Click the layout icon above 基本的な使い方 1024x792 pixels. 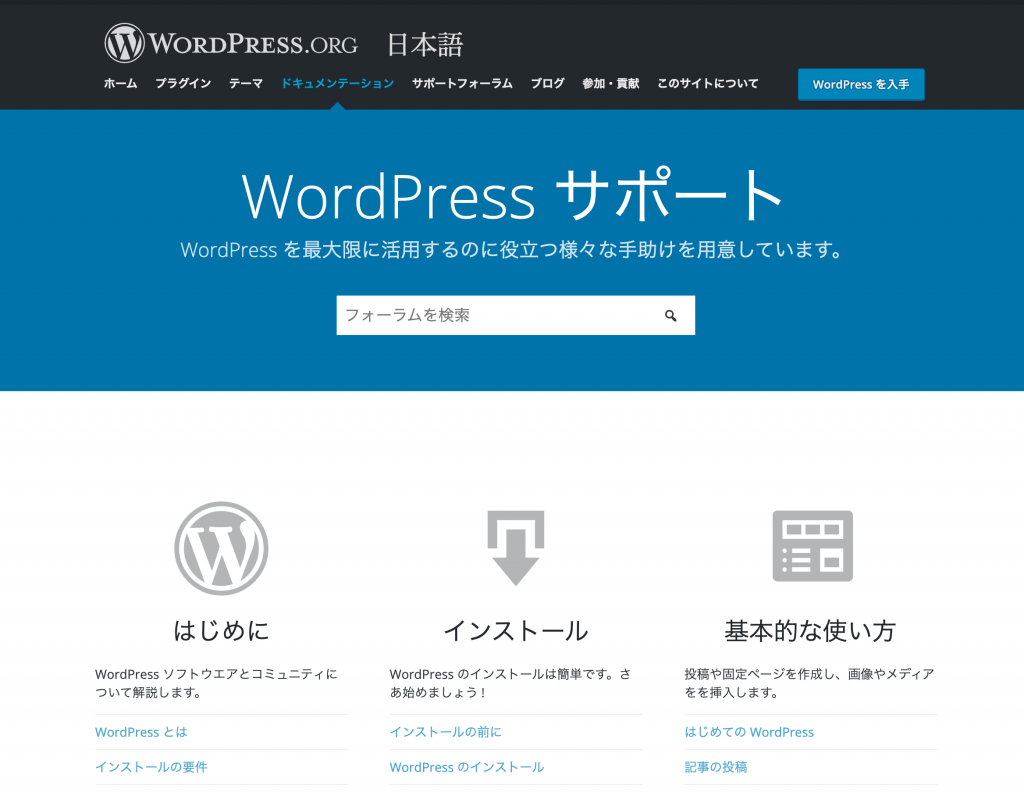tap(812, 546)
